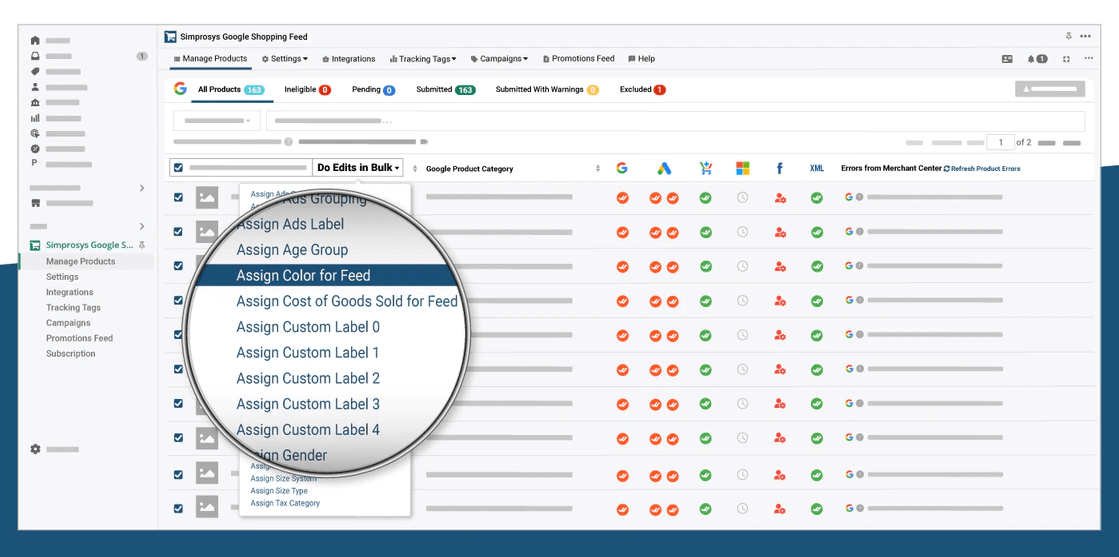1119x557 pixels.
Task: Open the Home icon in the sidebar
Action: pos(35,41)
